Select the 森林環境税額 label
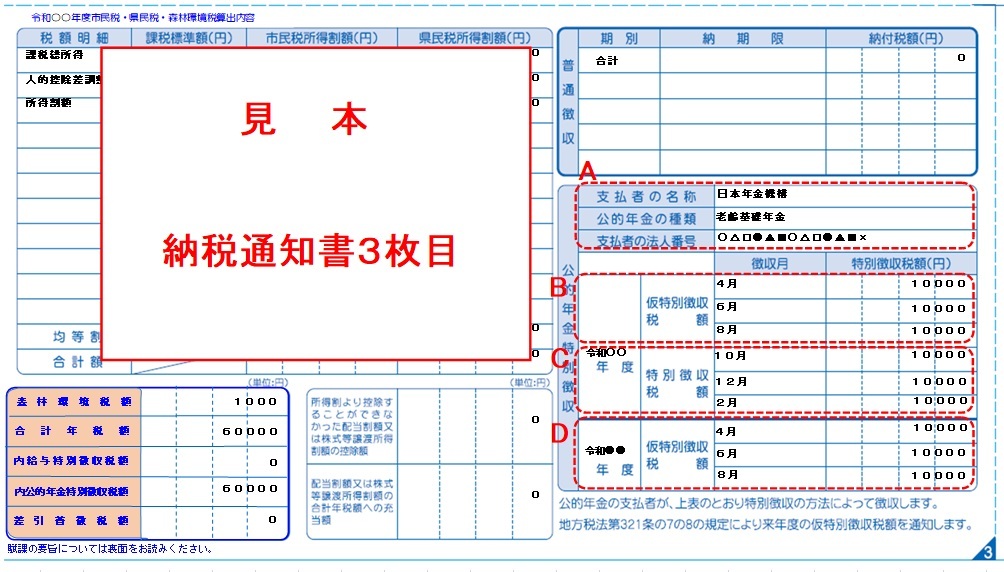The height and width of the screenshot is (572, 1004). (74, 402)
